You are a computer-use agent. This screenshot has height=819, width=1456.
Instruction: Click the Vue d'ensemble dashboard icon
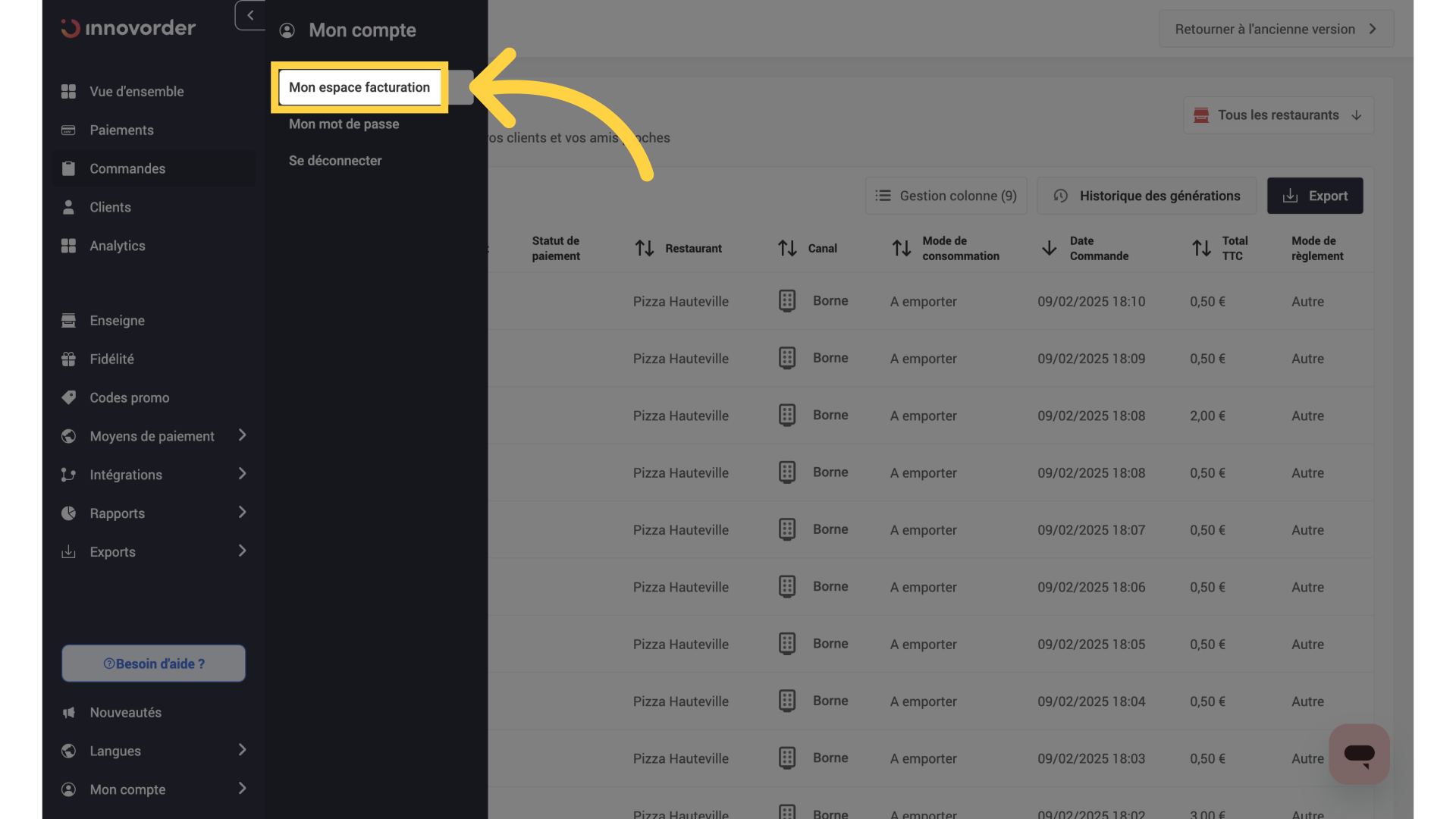click(x=68, y=92)
